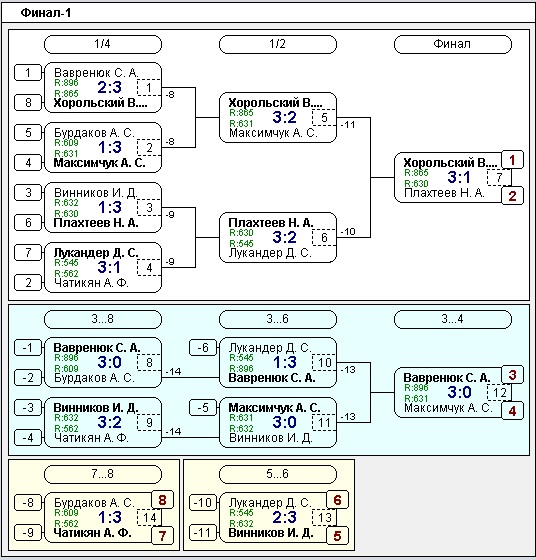Open the Максимчук vs Винников 3:0 match
Viewport: 536px width, 560px height.
point(278,423)
